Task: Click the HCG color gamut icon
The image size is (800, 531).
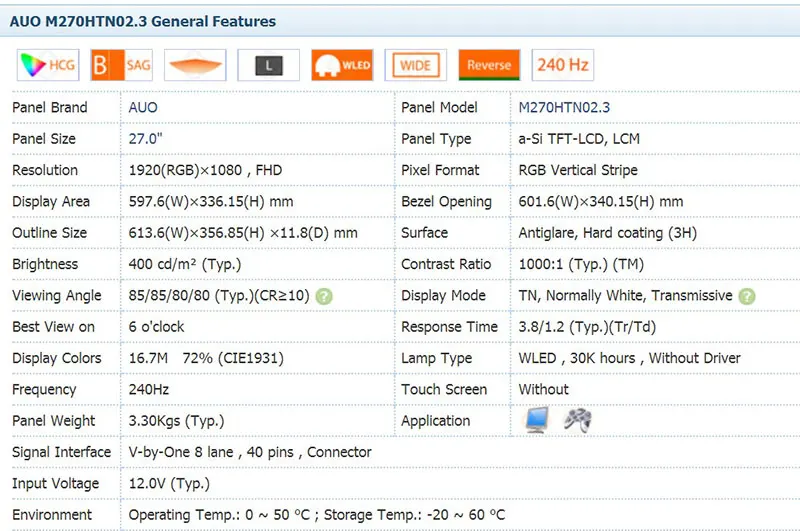Action: 48,65
